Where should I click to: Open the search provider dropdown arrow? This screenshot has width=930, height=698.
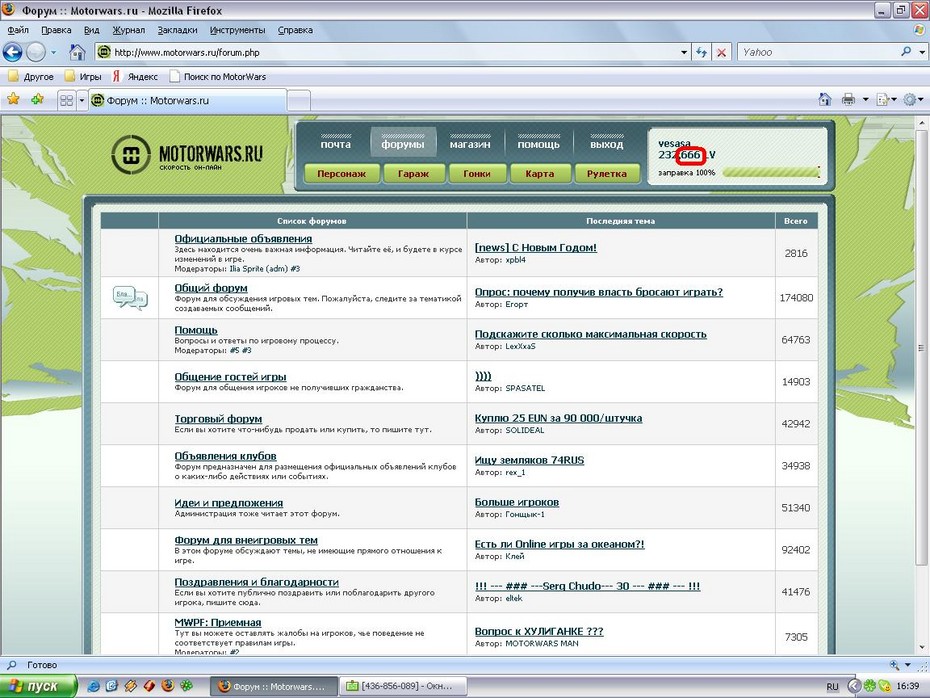(x=920, y=52)
